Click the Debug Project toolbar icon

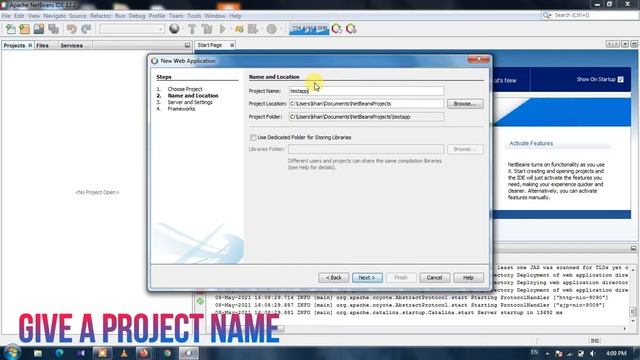(x=239, y=29)
